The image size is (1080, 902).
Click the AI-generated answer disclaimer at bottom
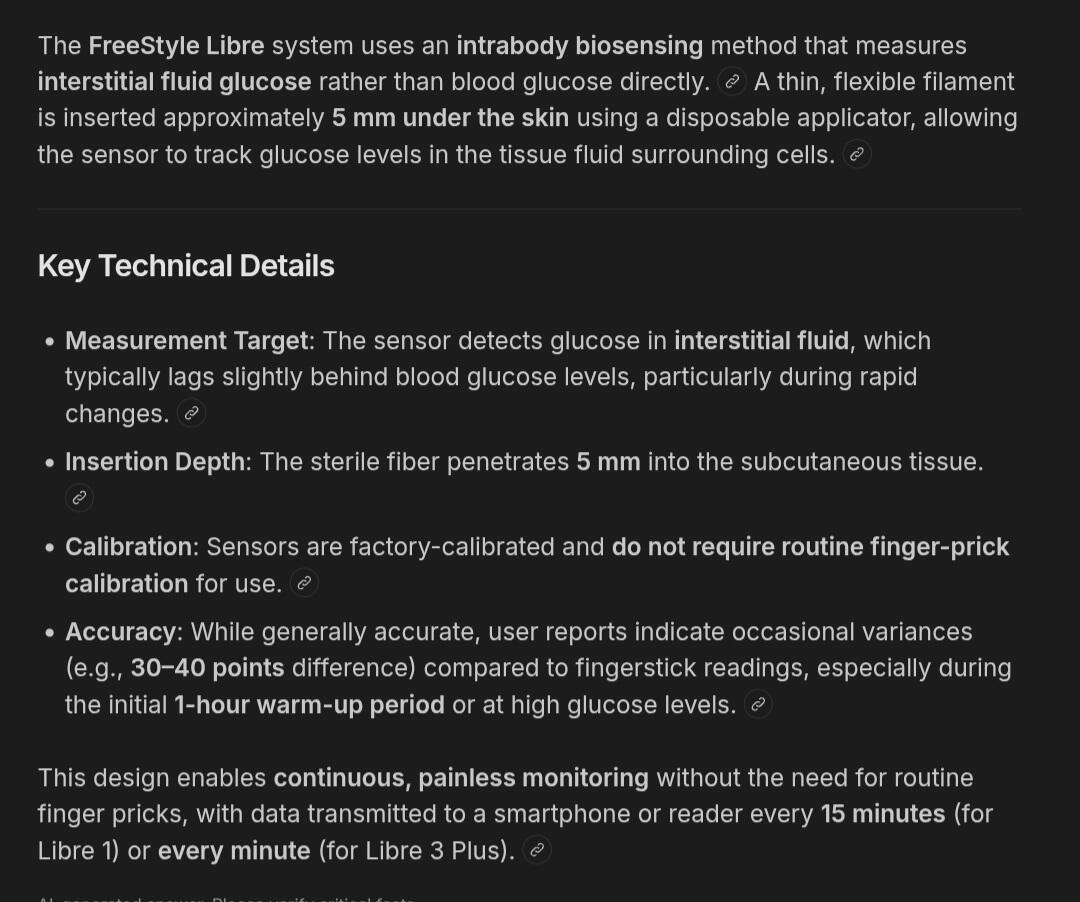point(226,899)
